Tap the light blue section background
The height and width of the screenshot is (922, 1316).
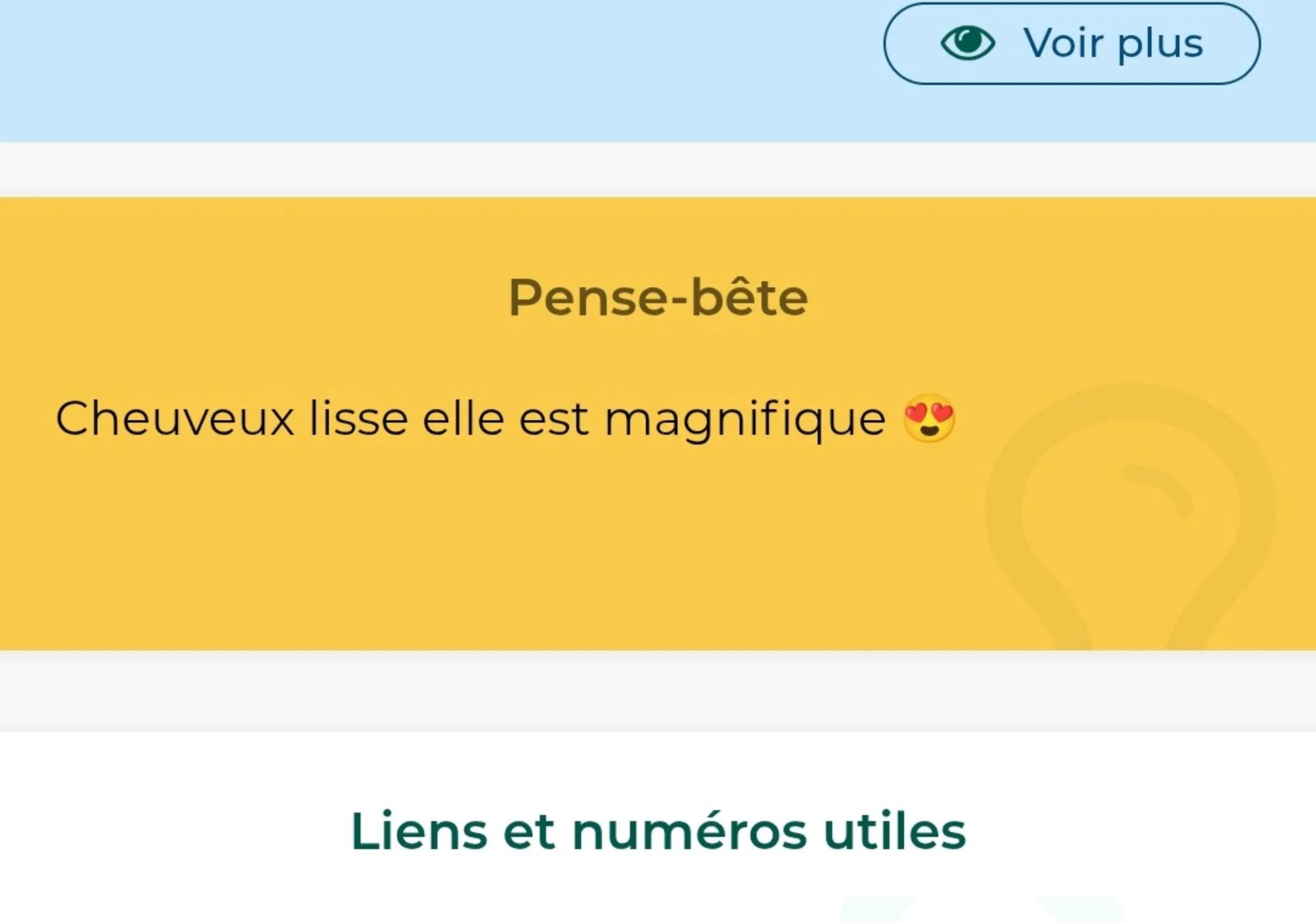click(x=401, y=69)
